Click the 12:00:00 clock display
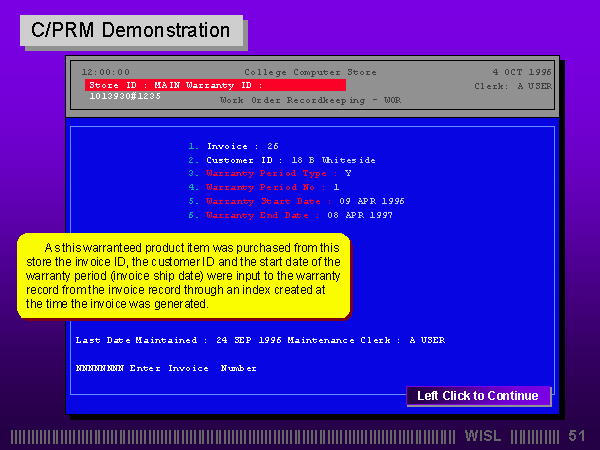The height and width of the screenshot is (450, 600). coord(106,72)
